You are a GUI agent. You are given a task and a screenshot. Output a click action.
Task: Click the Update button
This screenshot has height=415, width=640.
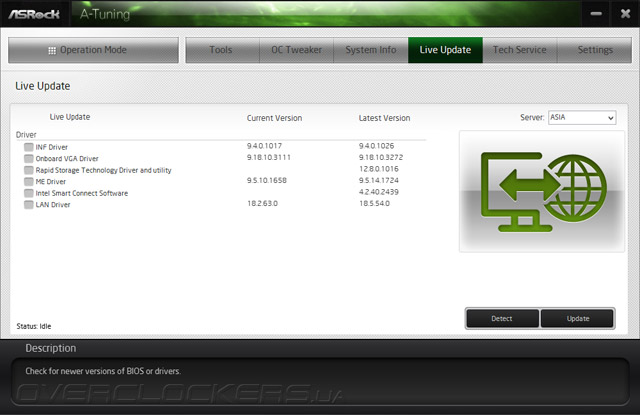tap(578, 318)
